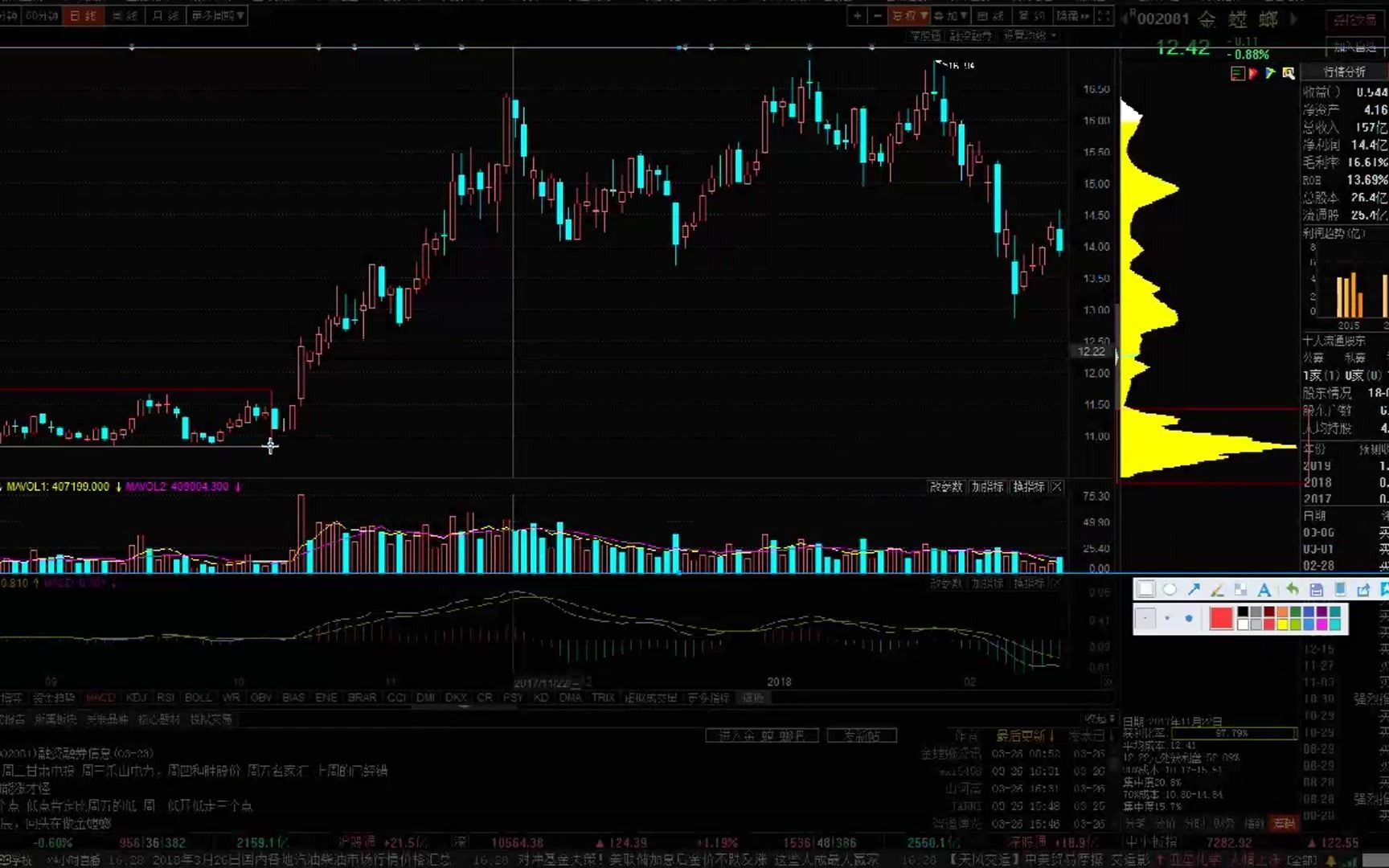Toggle fullscreen chart icon in top toolbar

(1104, 15)
